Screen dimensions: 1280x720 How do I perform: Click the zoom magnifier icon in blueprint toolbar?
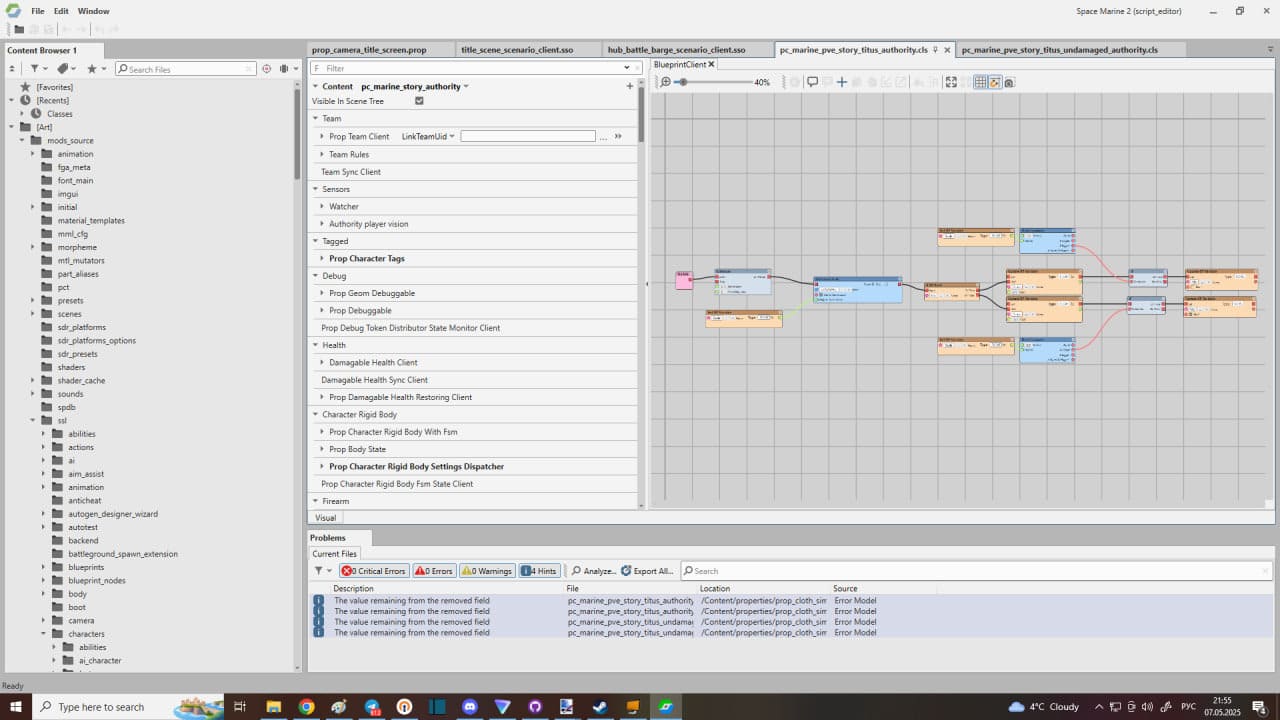pos(665,82)
